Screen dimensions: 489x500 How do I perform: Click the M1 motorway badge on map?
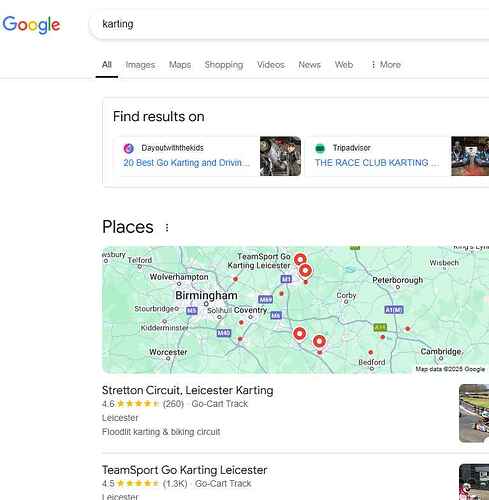click(286, 279)
